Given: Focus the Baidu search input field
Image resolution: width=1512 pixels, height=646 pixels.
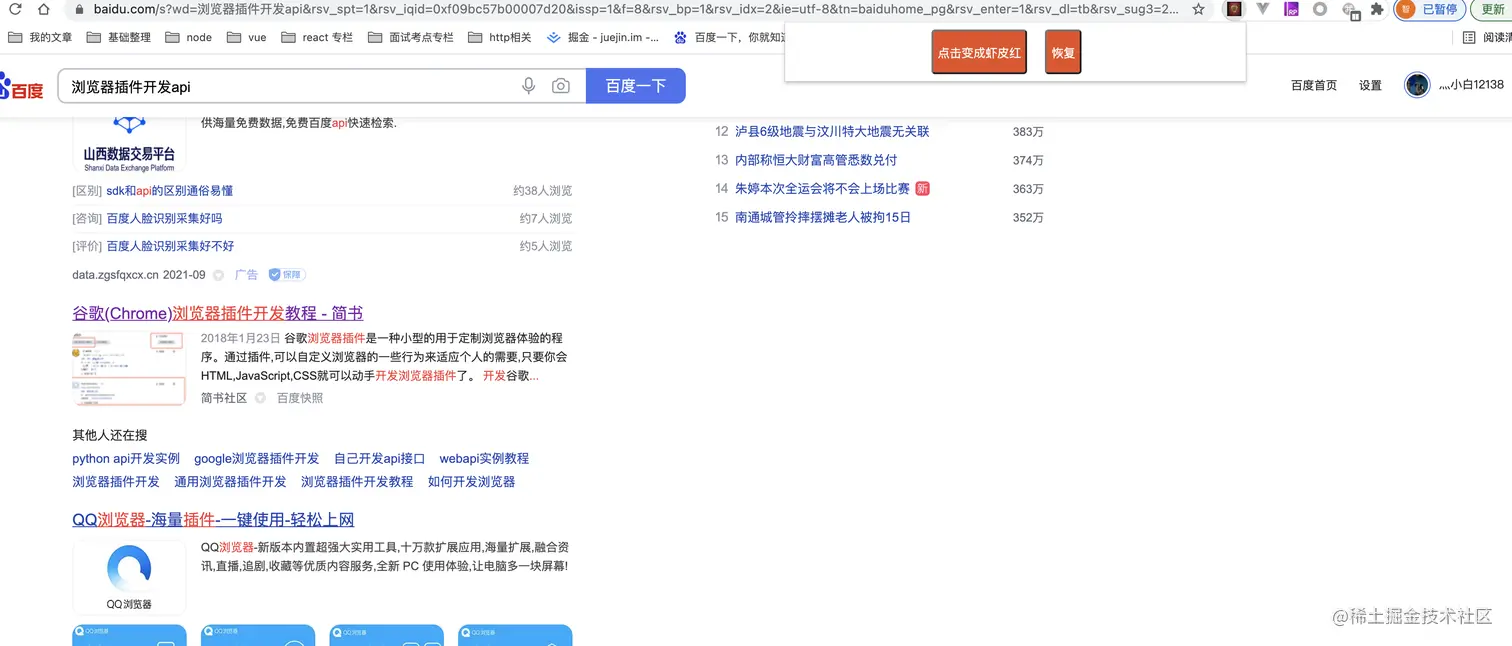Looking at the screenshot, I should click(290, 86).
